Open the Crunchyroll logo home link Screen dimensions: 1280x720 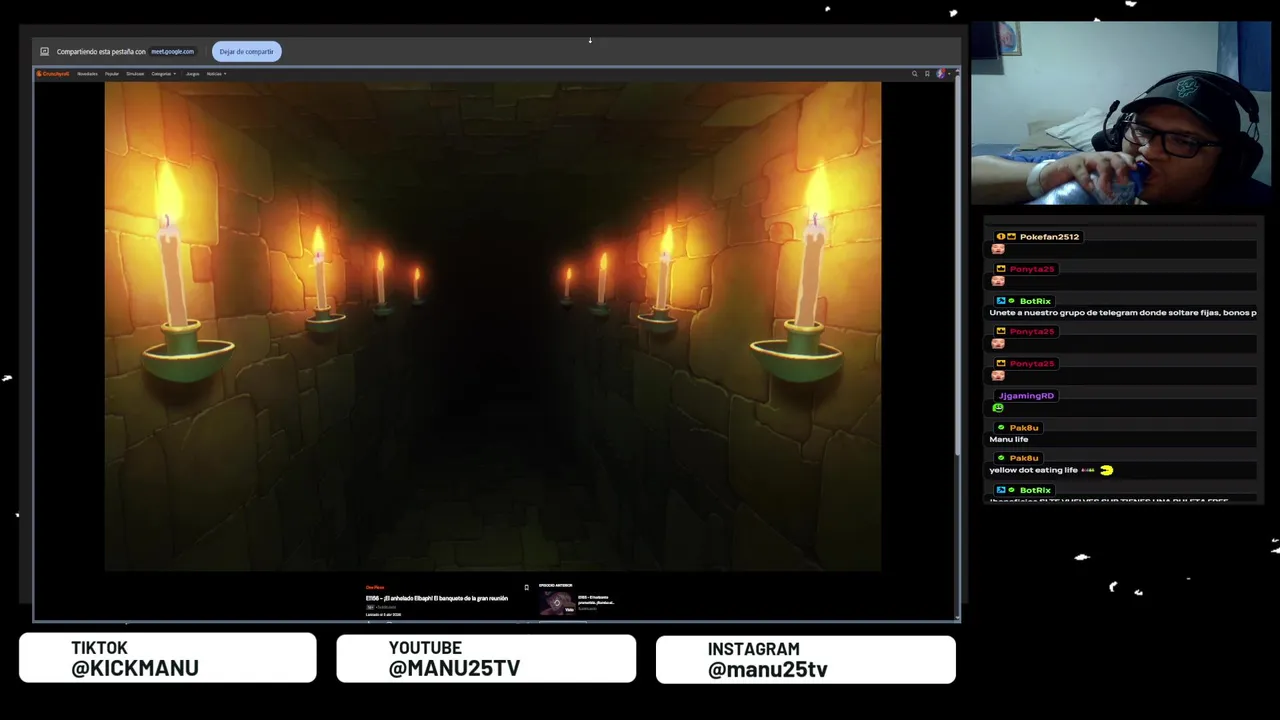point(53,74)
